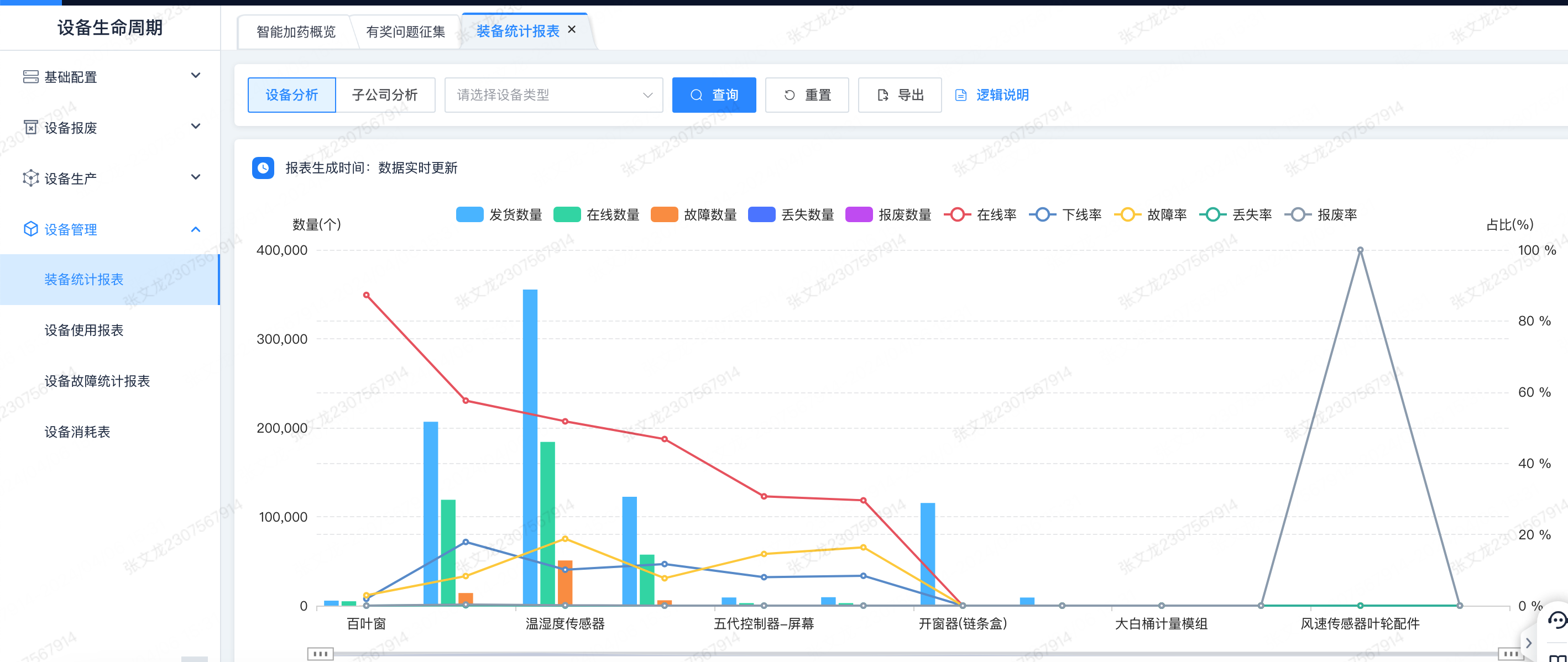Click the clock icon beside 报表生成时间
The width and height of the screenshot is (1568, 662).
click(263, 168)
